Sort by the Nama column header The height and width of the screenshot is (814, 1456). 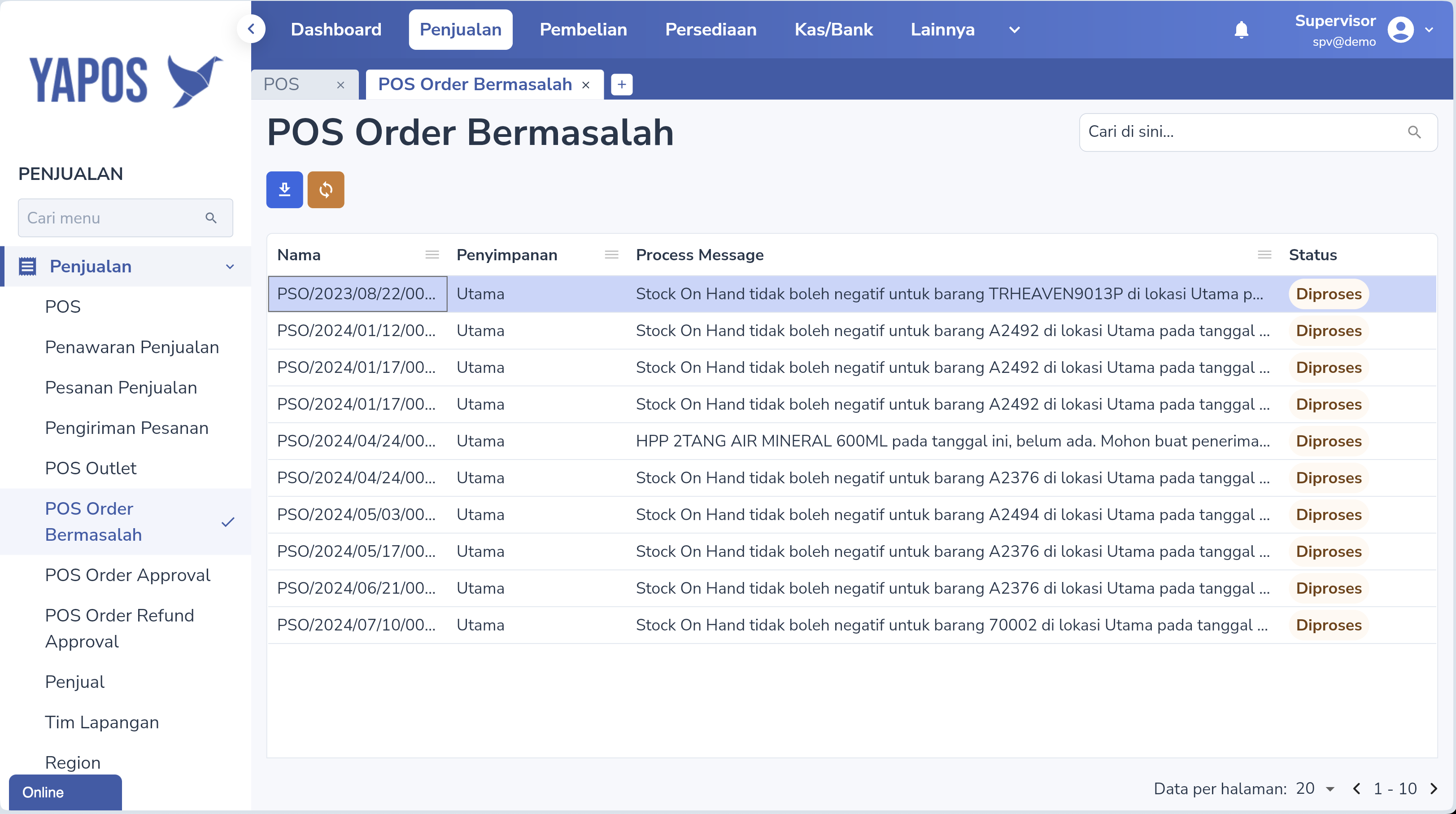tap(298, 255)
